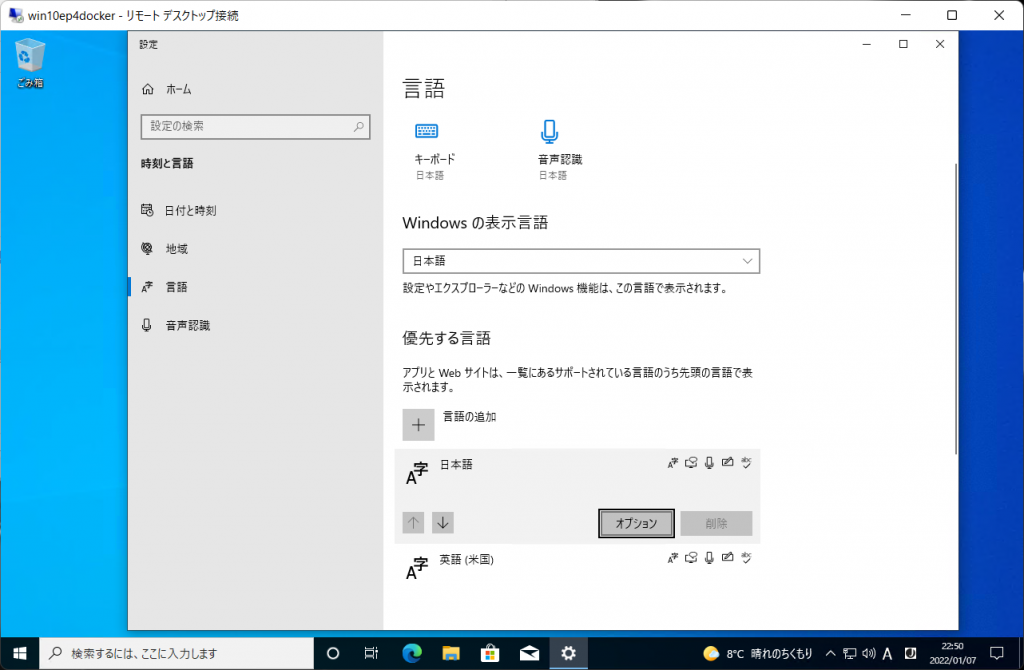Click the 日本語 text-to-speech feature icon
Image resolution: width=1024 pixels, height=670 pixels.
coord(691,463)
